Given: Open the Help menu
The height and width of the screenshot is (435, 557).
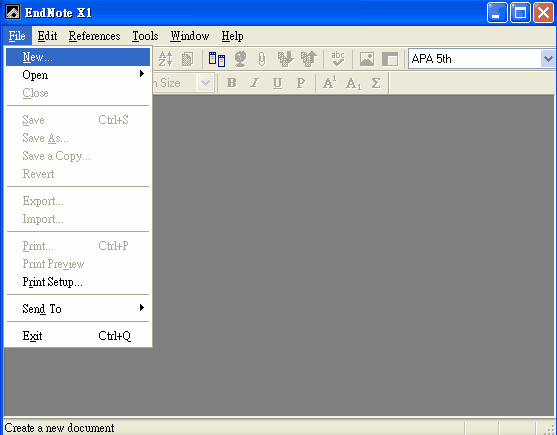Looking at the screenshot, I should 232,36.
